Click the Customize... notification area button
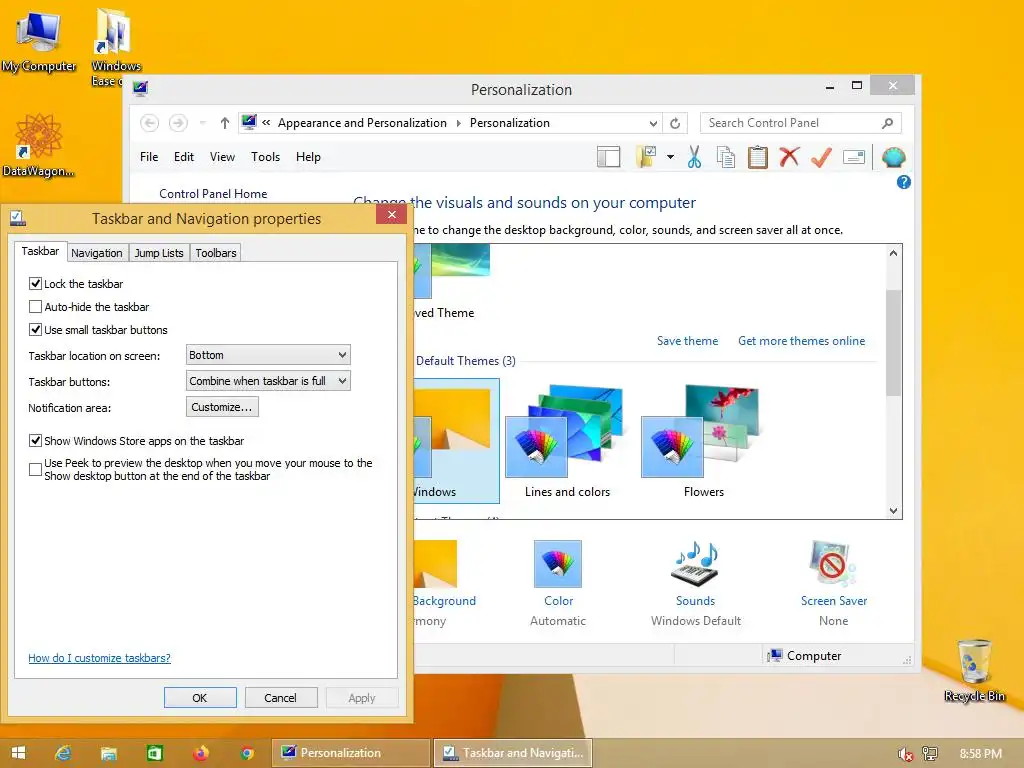The height and width of the screenshot is (768, 1024). (x=222, y=407)
